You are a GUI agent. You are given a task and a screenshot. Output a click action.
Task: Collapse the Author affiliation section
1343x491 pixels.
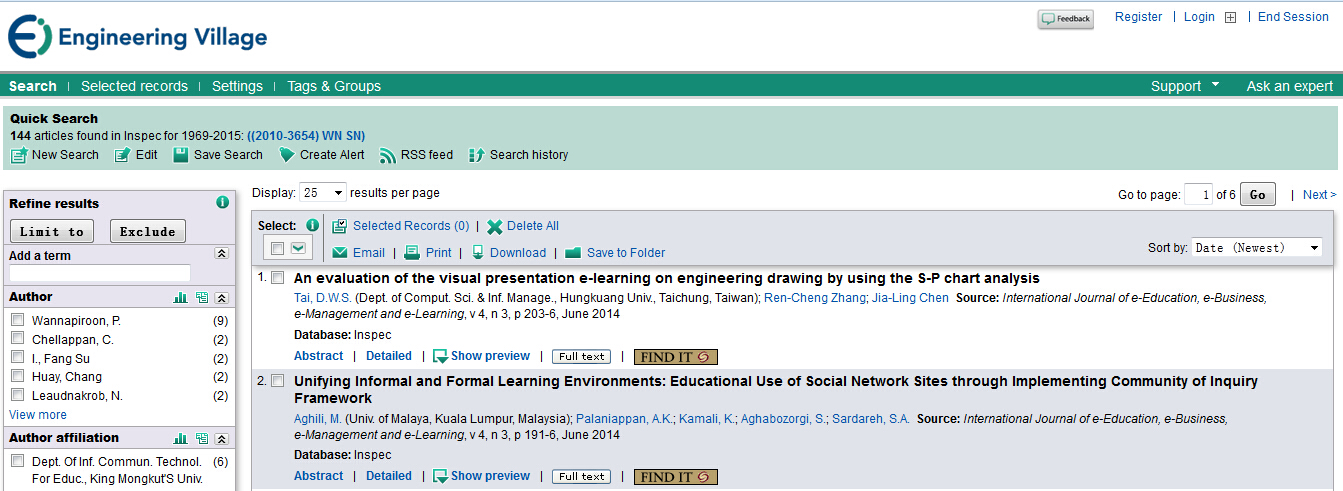[x=222, y=438]
